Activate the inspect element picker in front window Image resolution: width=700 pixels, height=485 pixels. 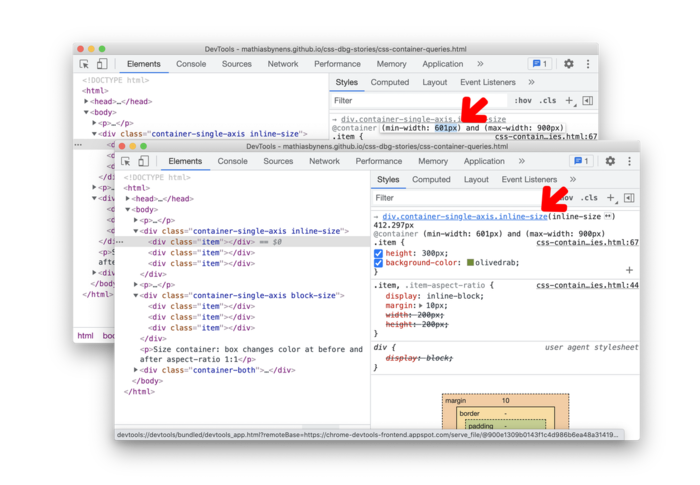127,161
